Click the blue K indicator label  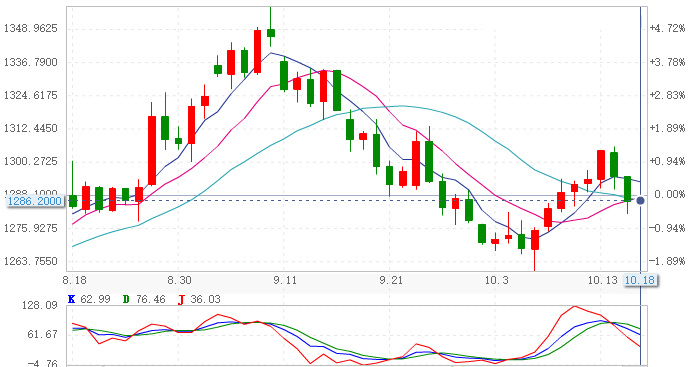(72, 299)
